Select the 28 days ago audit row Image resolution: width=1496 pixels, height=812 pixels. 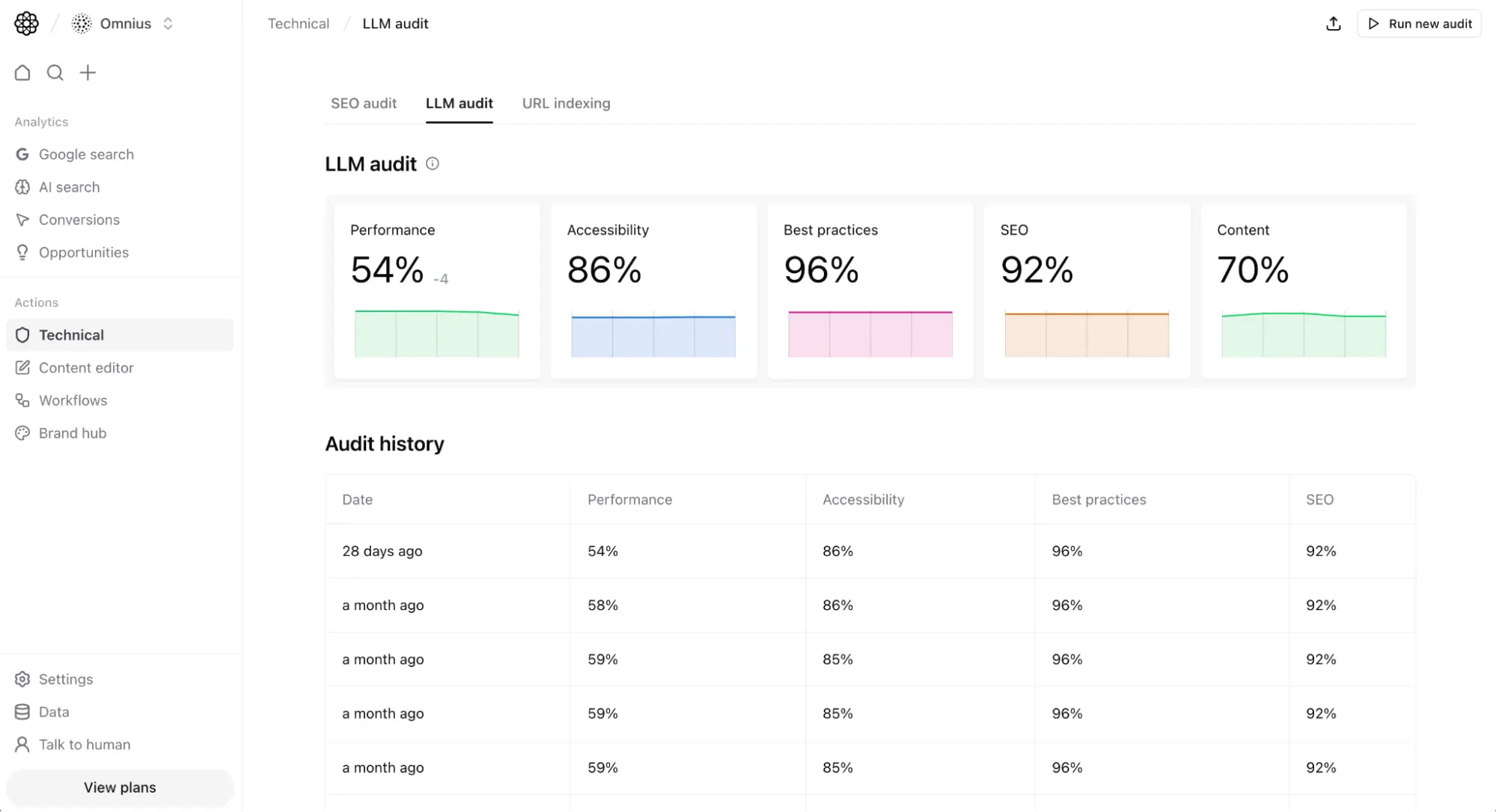click(x=748, y=551)
